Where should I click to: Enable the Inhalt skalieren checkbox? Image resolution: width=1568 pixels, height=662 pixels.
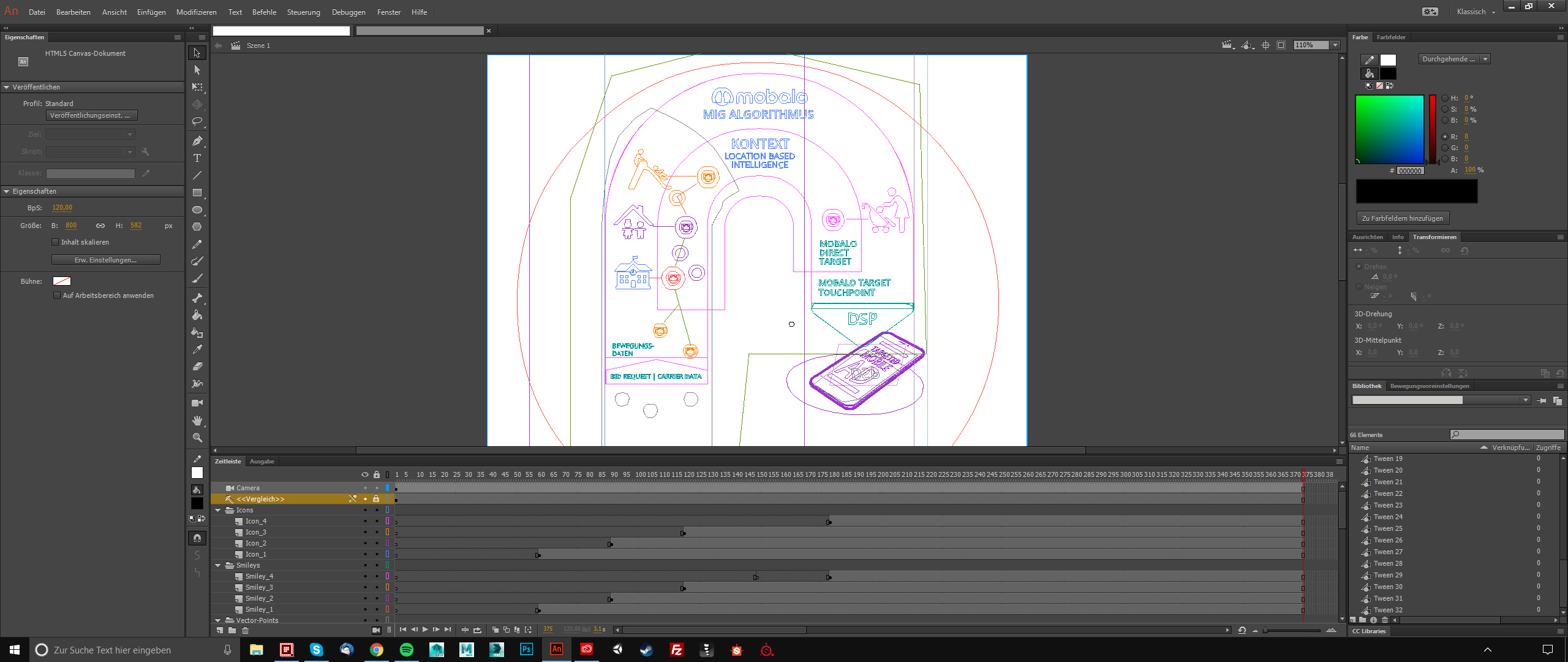click(x=56, y=242)
